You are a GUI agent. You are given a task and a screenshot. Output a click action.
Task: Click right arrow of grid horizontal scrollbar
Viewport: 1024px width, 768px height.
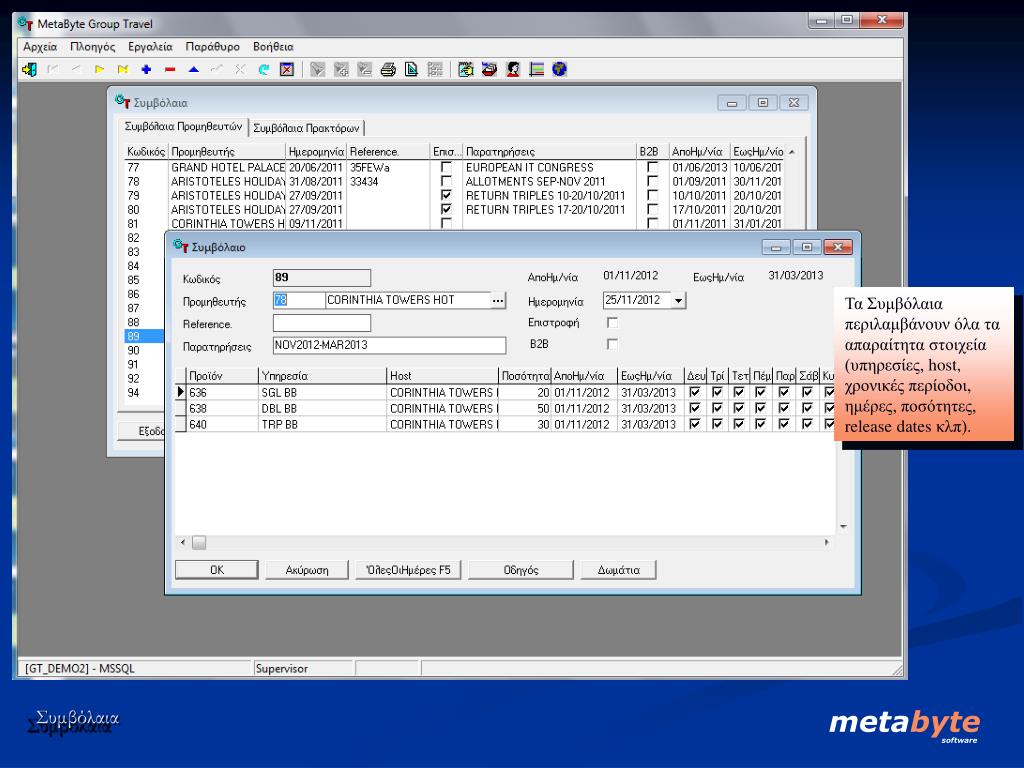click(827, 543)
